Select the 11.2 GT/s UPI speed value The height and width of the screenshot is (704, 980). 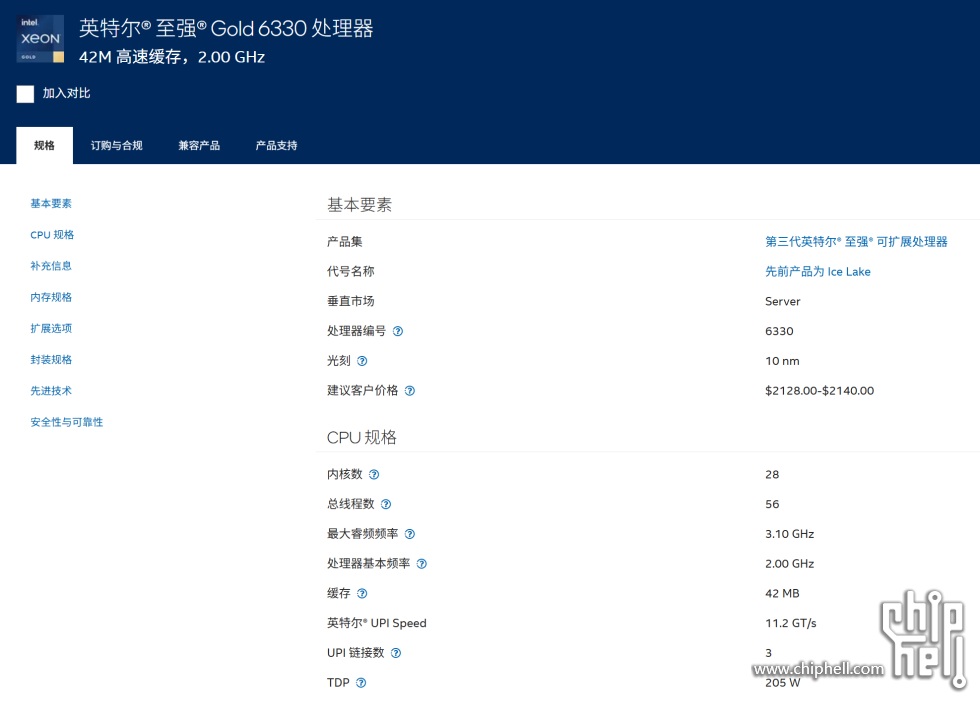click(x=791, y=623)
